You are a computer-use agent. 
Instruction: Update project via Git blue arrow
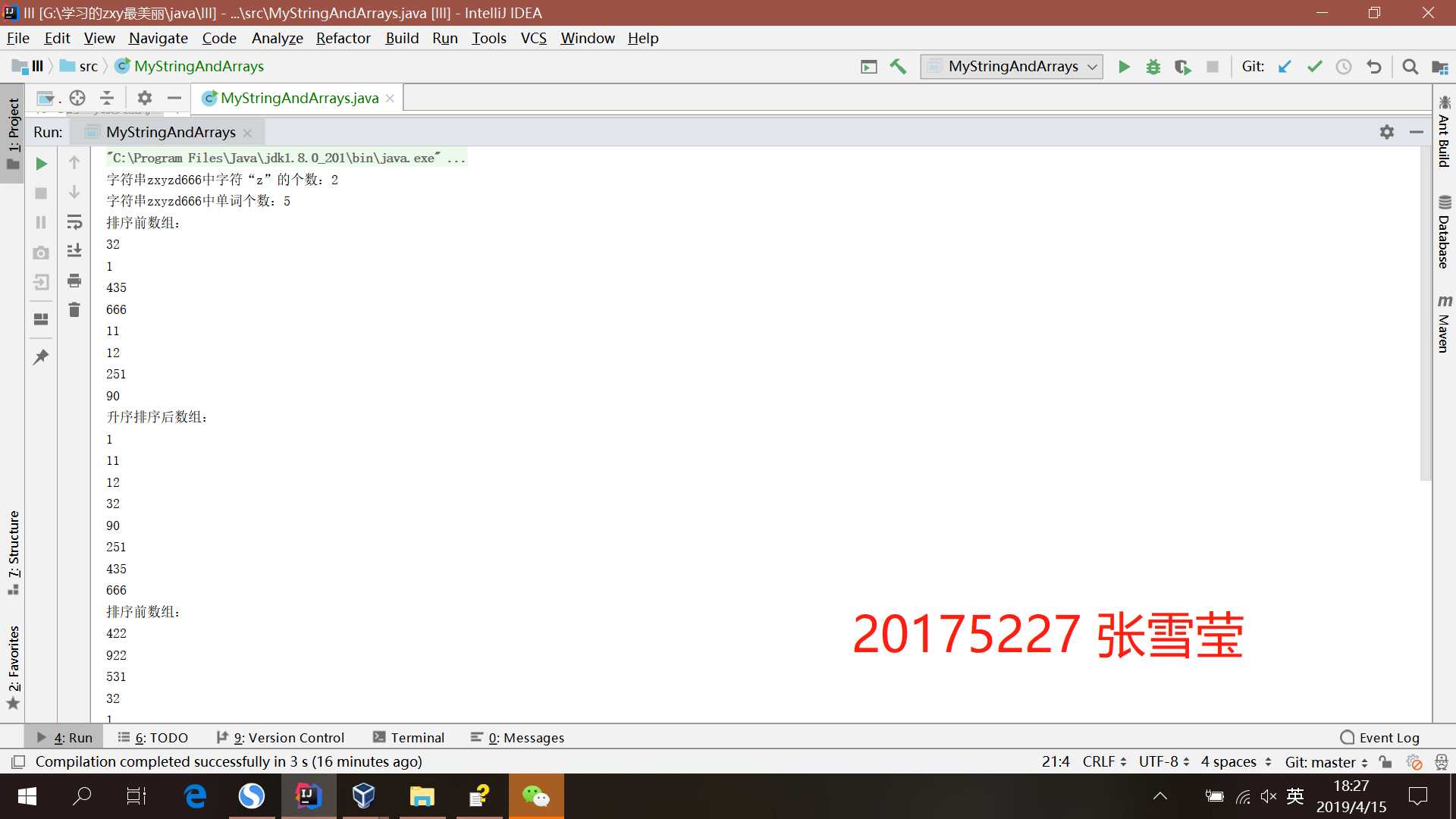click(1285, 67)
